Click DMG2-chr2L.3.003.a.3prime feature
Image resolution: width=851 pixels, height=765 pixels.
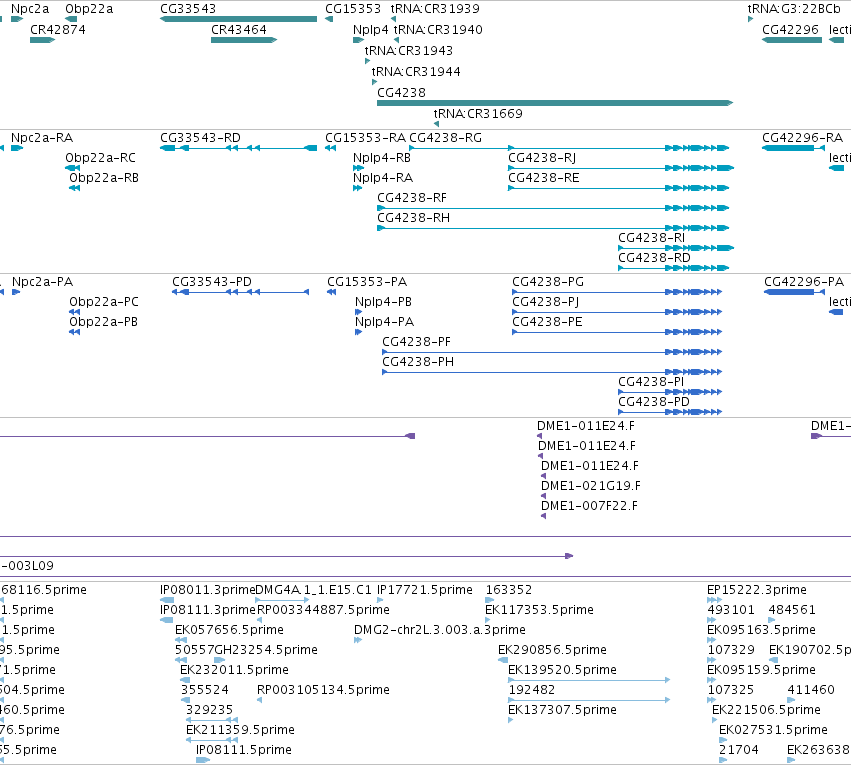coord(358,640)
